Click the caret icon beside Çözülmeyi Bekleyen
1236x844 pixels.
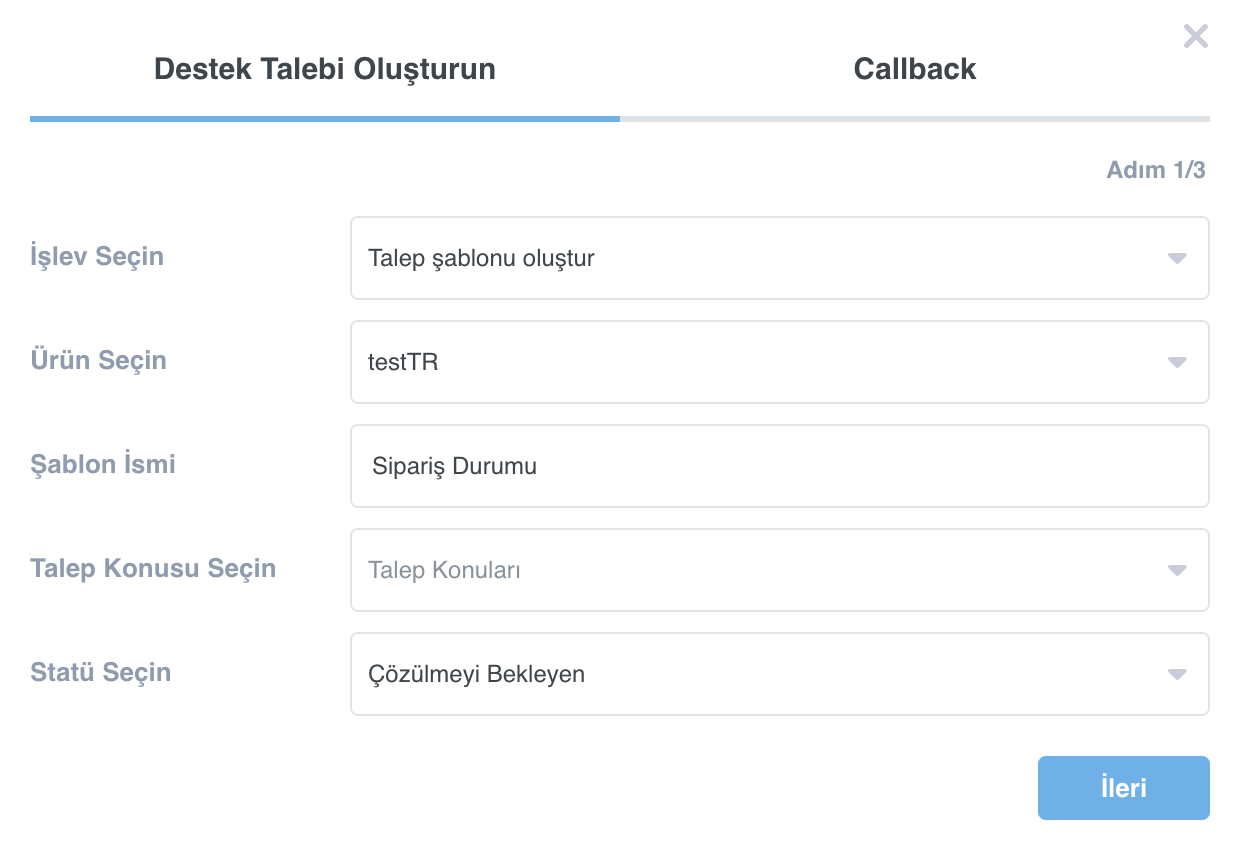(1177, 674)
